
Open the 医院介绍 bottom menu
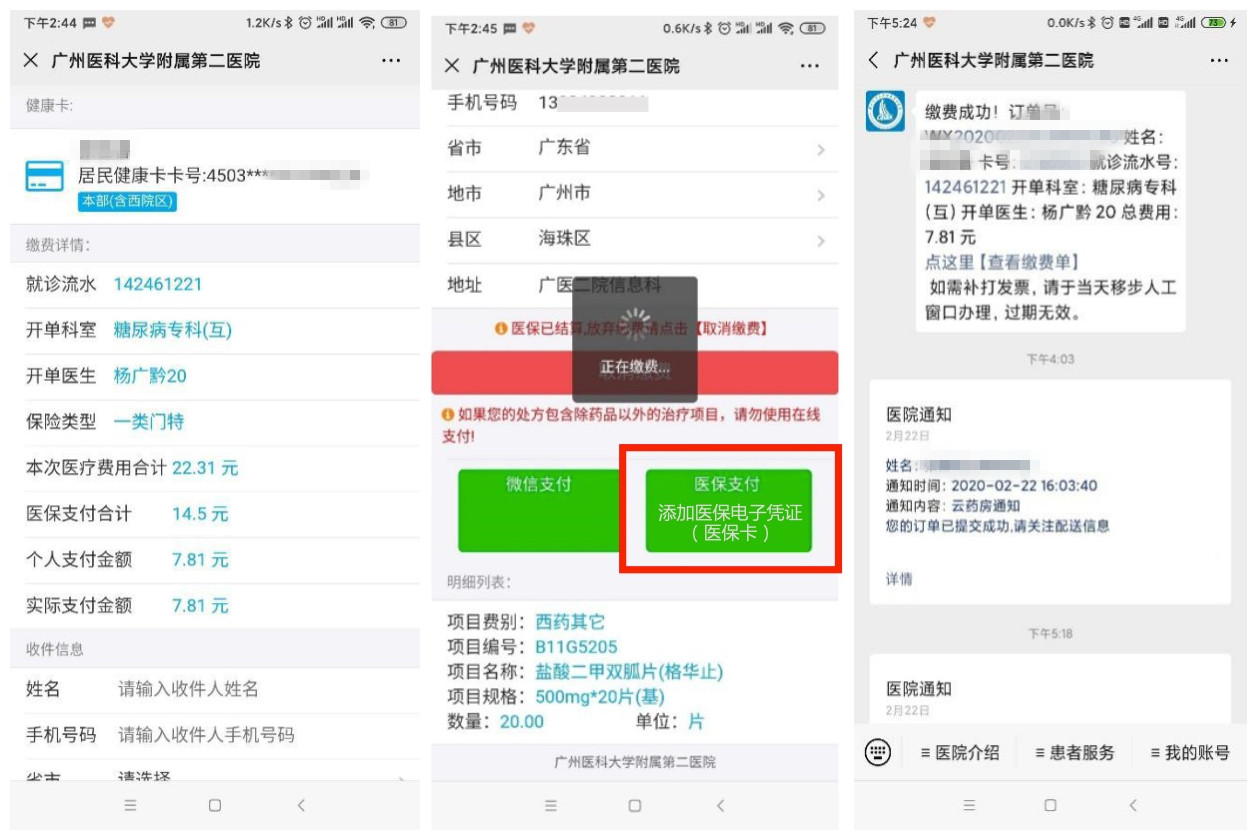coord(959,752)
